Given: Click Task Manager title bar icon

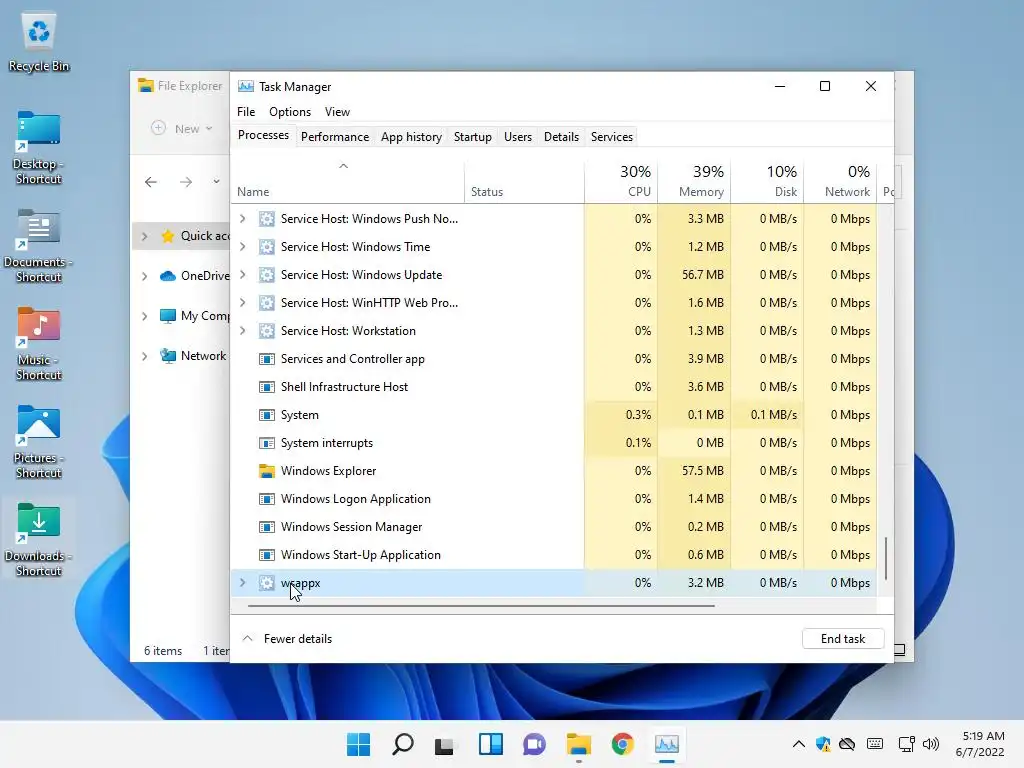Looking at the screenshot, I should pyautogui.click(x=246, y=86).
